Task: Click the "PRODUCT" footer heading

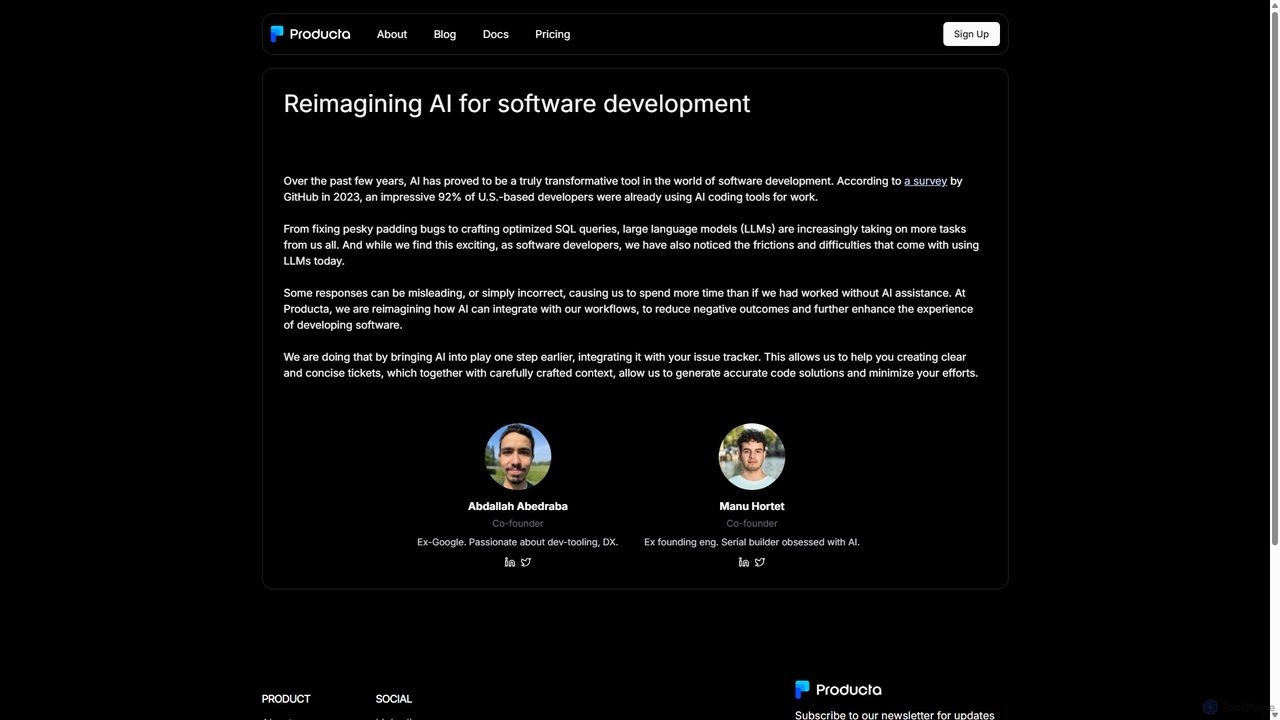Action: tap(286, 699)
